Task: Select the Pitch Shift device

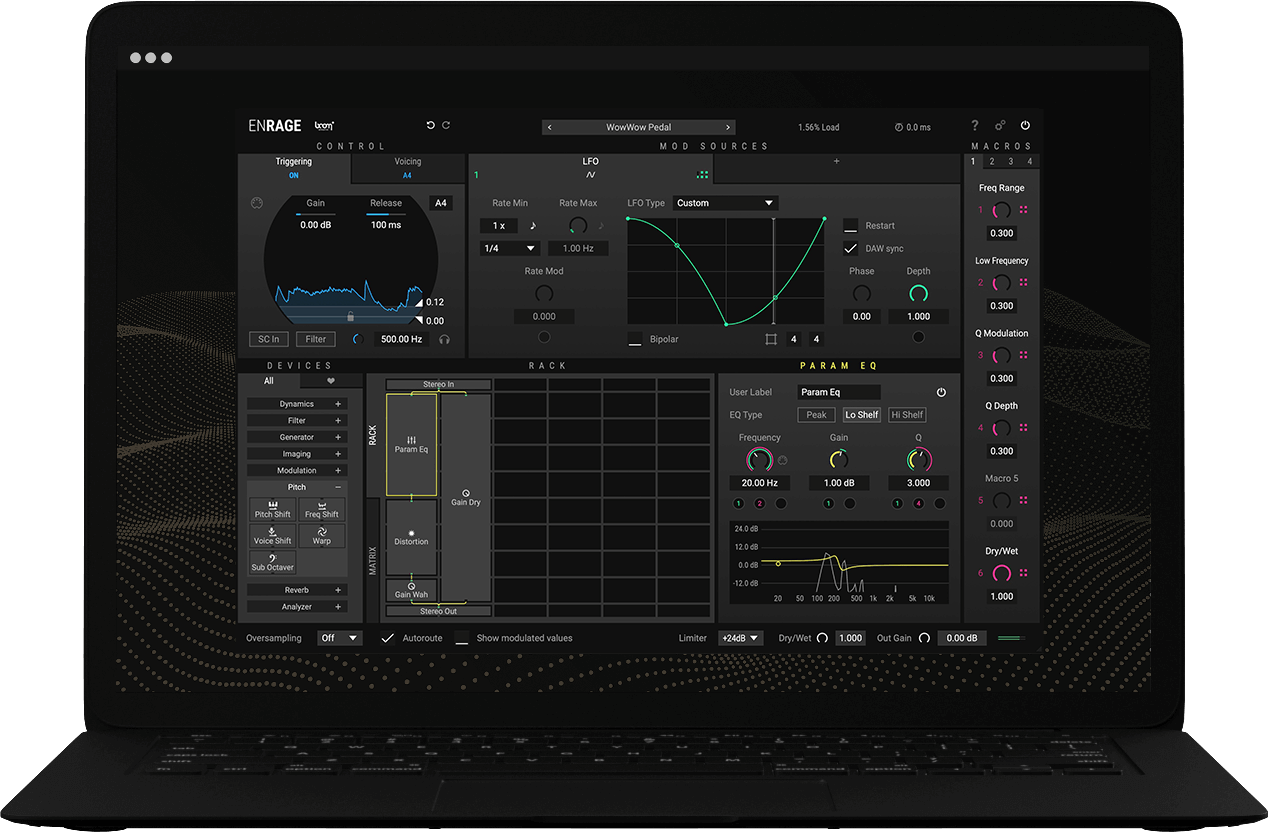Action: coord(272,509)
